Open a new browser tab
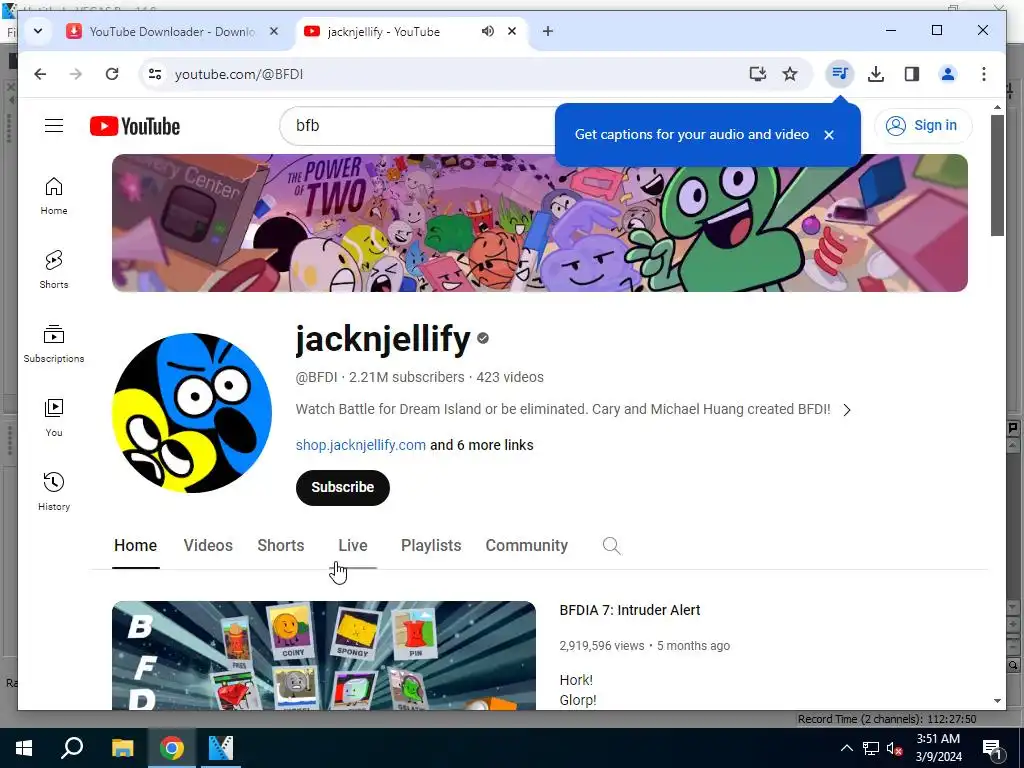The height and width of the screenshot is (768, 1024). pyautogui.click(x=548, y=31)
